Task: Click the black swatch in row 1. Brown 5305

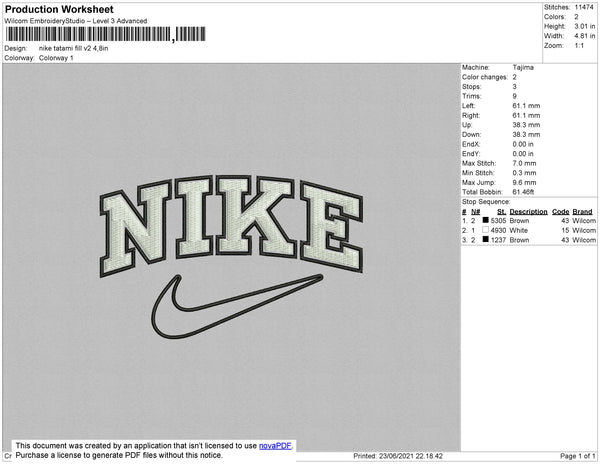Action: [x=486, y=220]
